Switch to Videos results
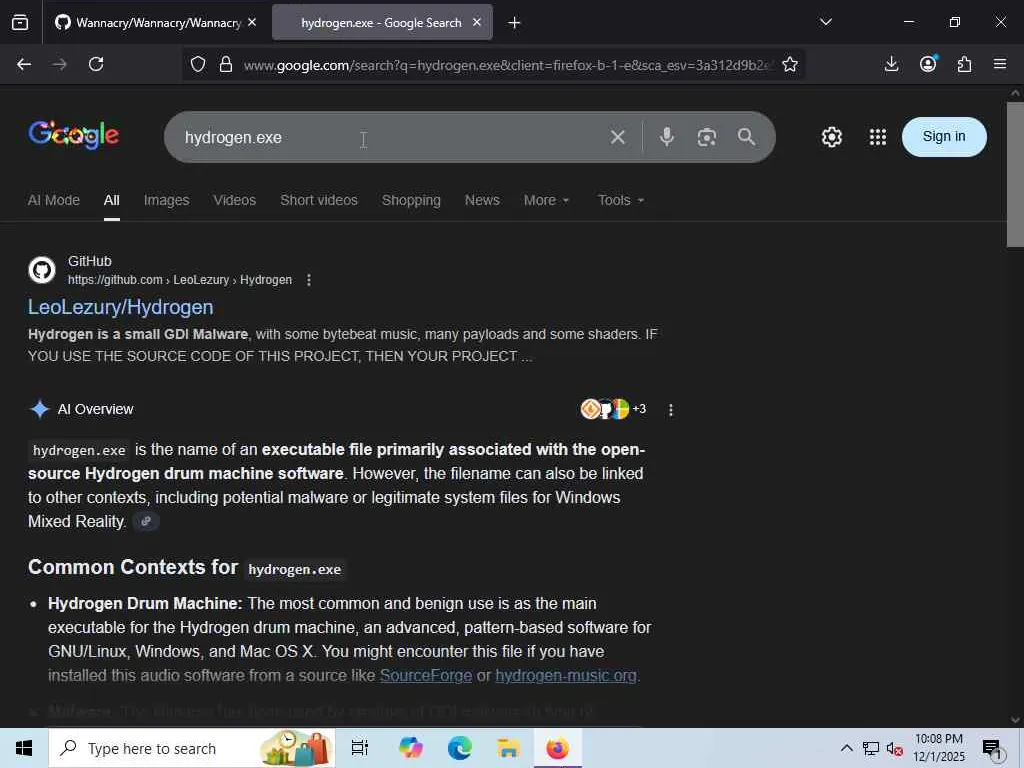The image size is (1024, 768). tap(234, 200)
